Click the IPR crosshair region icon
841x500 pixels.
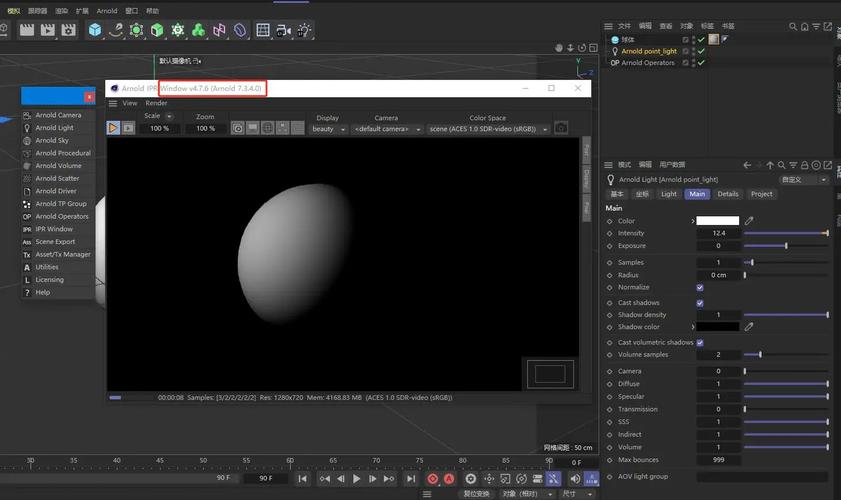[268, 128]
